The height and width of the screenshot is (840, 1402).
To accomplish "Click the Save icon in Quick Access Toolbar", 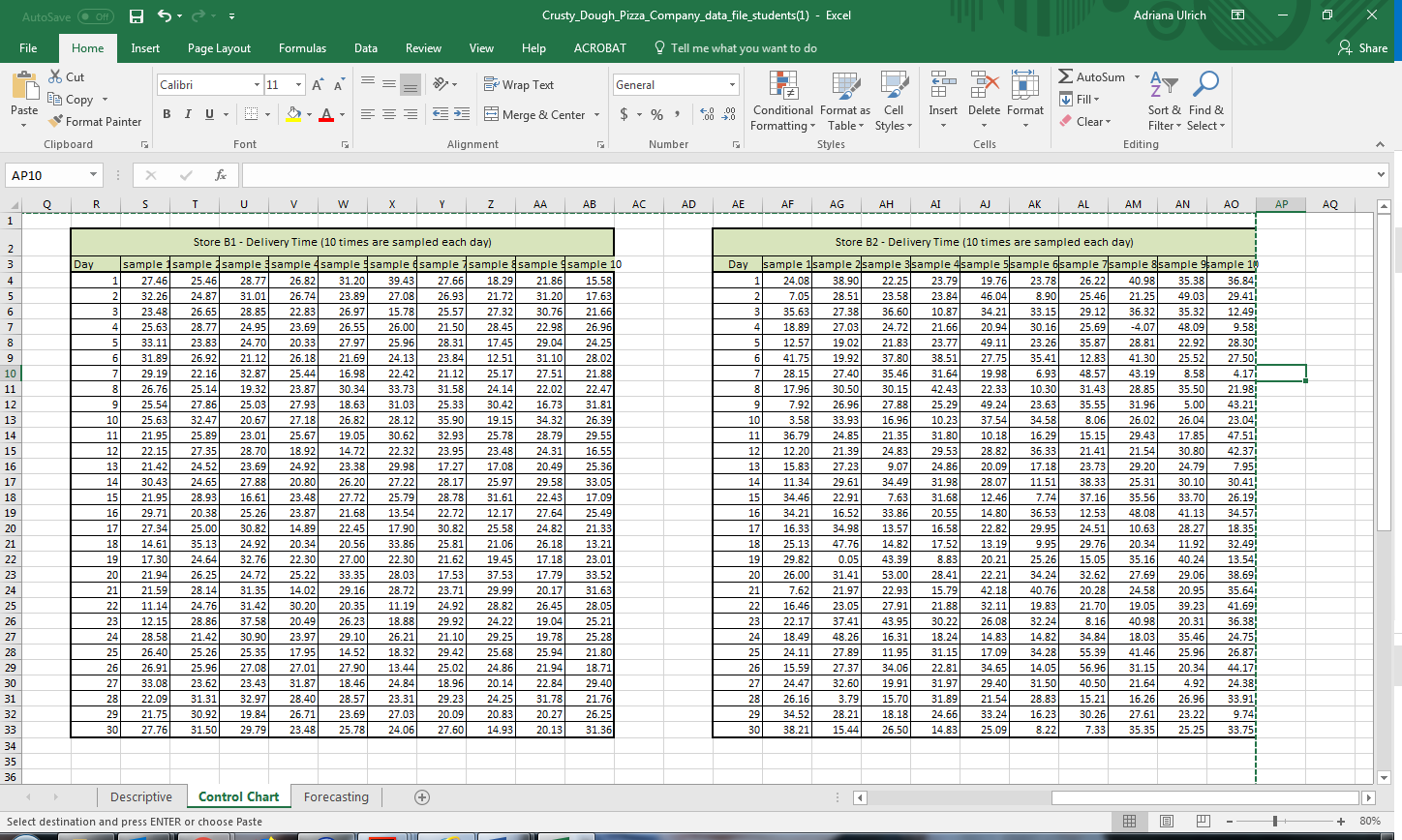I will click(x=137, y=16).
